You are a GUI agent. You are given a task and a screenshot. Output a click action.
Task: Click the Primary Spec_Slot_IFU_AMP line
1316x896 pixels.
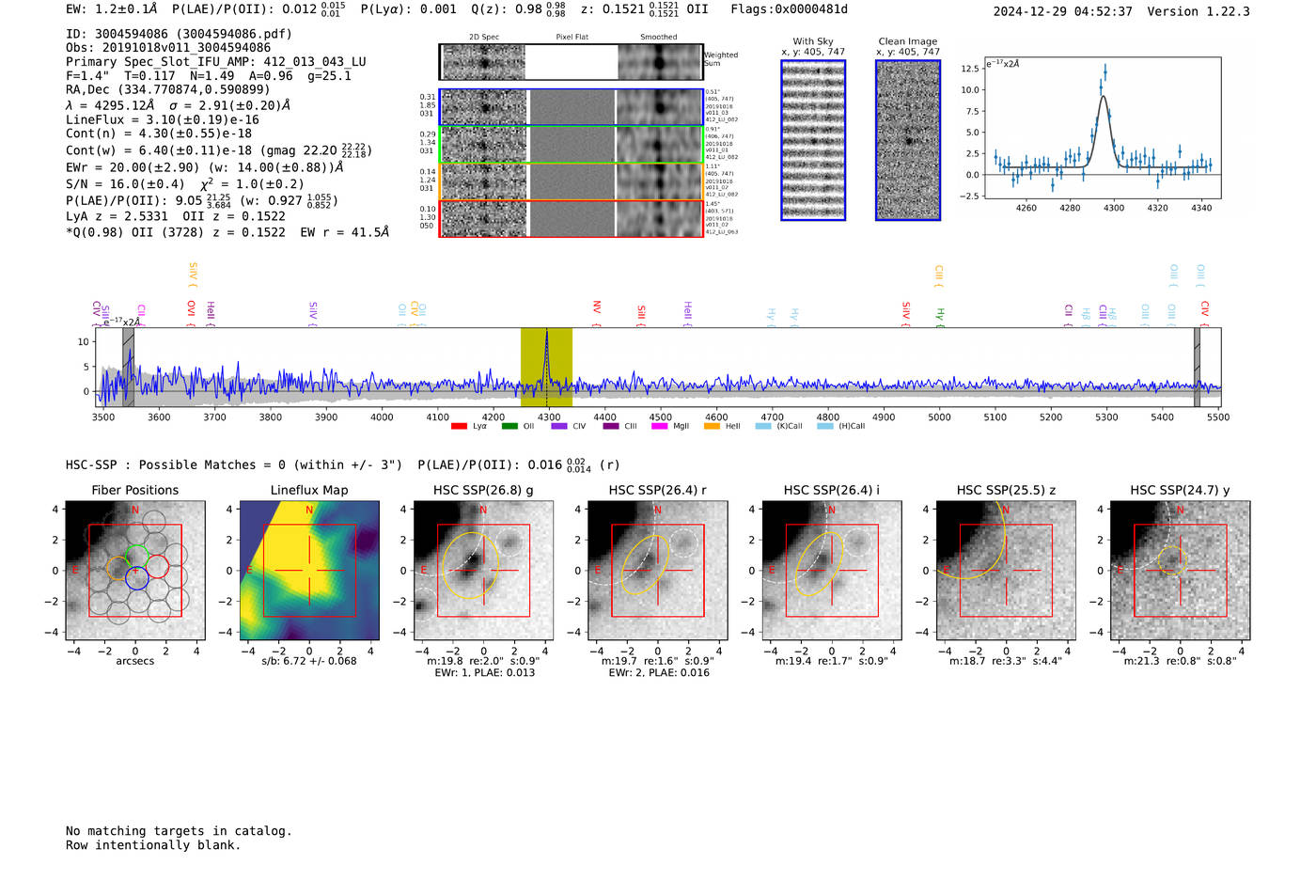pyautogui.click(x=216, y=62)
